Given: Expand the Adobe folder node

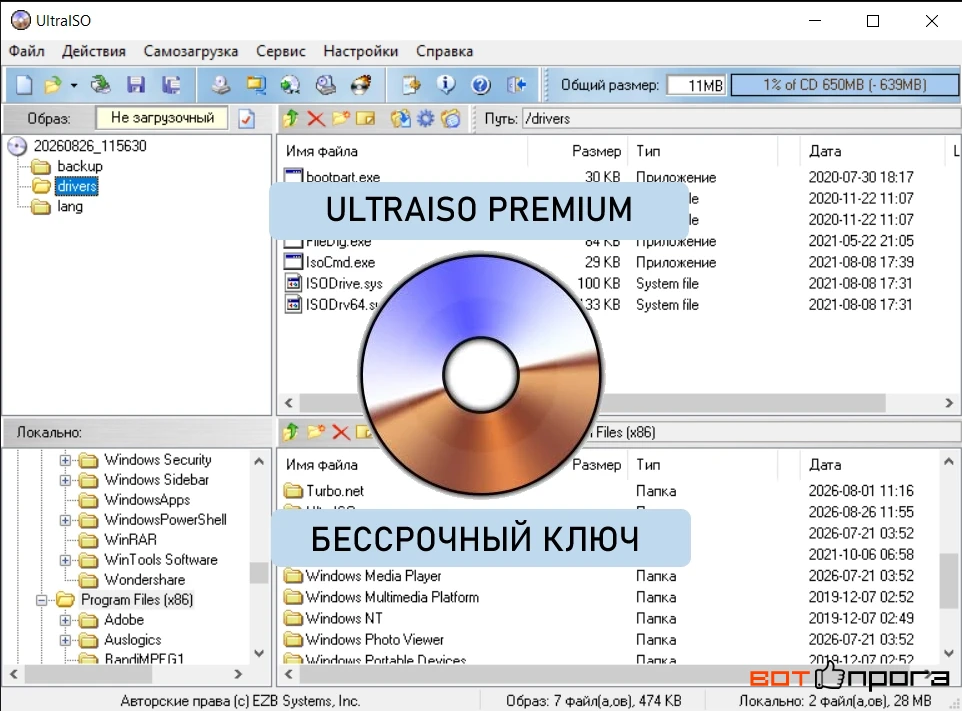Looking at the screenshot, I should [x=66, y=620].
